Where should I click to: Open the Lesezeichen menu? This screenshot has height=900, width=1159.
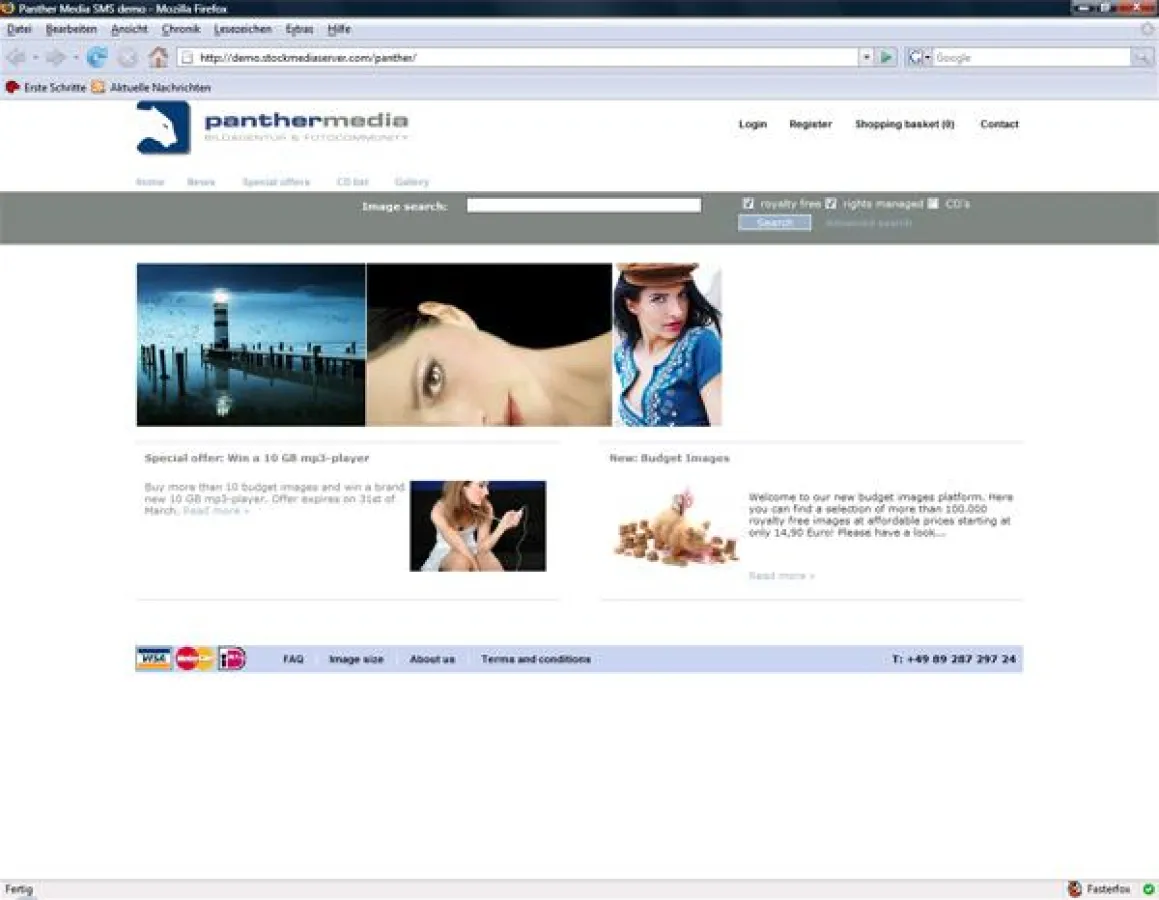point(242,30)
